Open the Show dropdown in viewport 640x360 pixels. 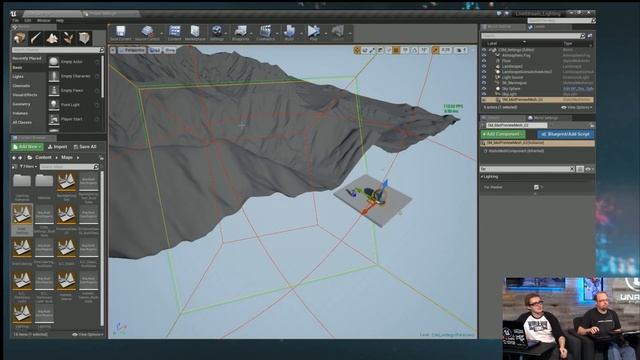click(x=170, y=50)
